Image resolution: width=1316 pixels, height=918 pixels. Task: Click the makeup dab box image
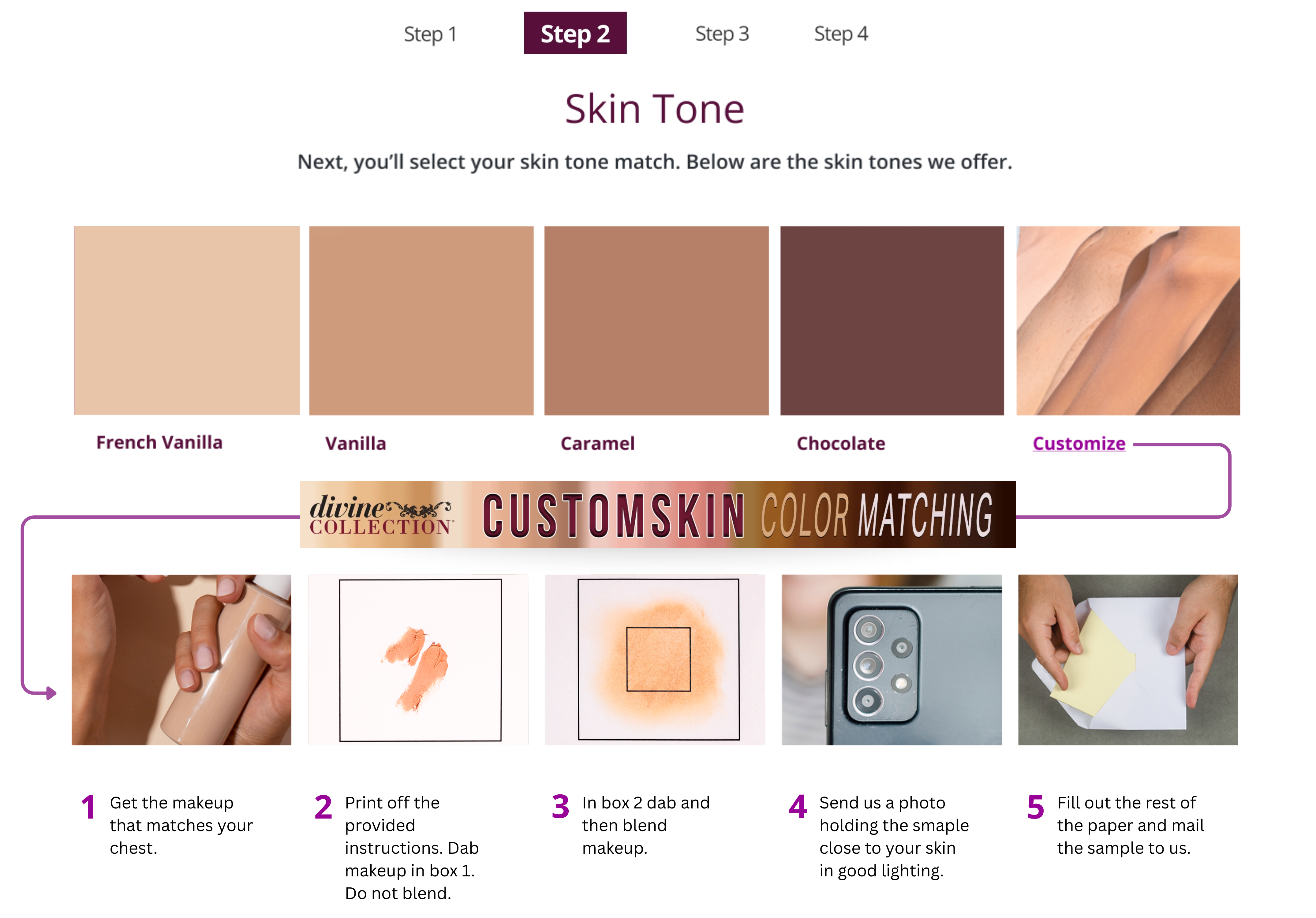click(x=418, y=659)
